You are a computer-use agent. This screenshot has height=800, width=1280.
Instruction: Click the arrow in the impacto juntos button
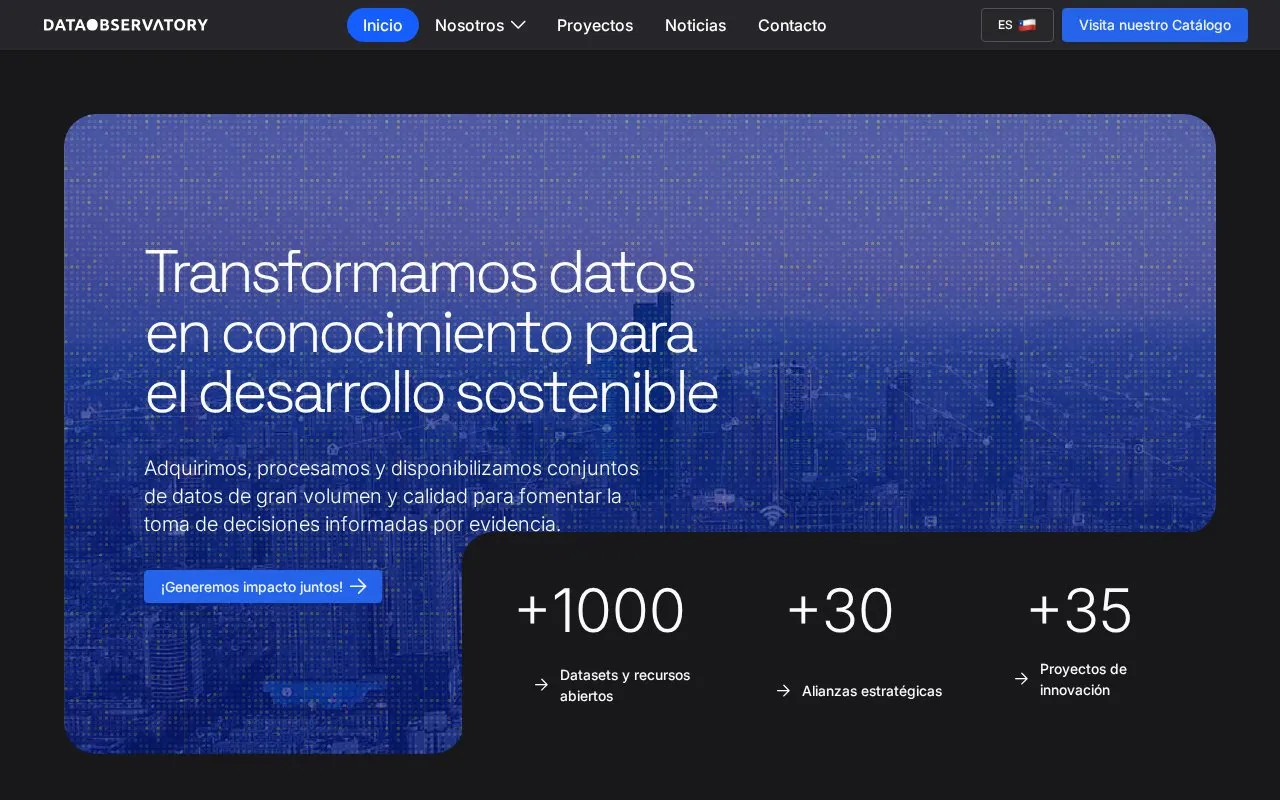[358, 587]
